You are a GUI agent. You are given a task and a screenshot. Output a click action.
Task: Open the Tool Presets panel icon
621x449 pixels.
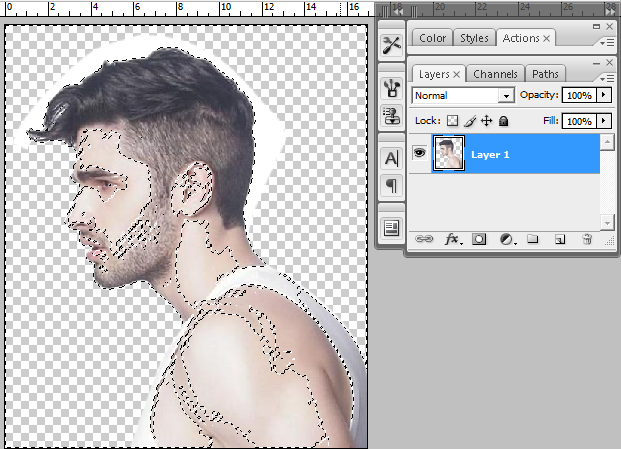(391, 44)
